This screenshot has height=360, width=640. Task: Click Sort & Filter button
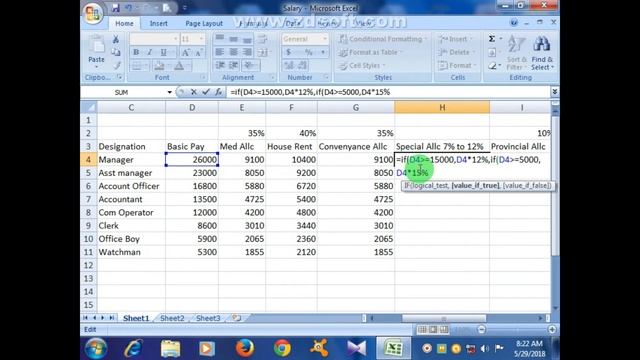click(x=517, y=53)
